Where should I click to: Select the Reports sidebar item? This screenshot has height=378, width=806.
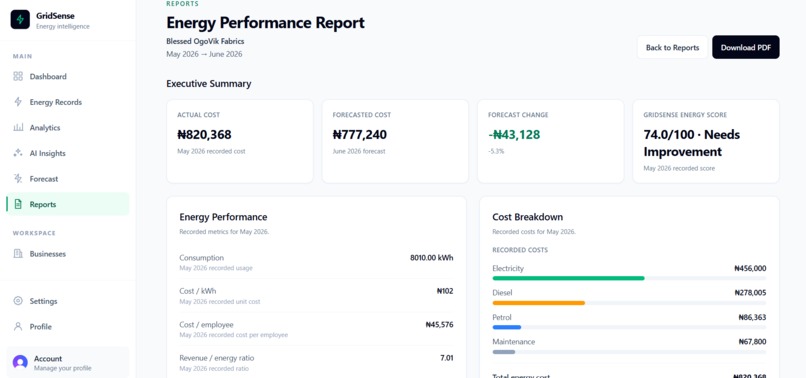68,204
